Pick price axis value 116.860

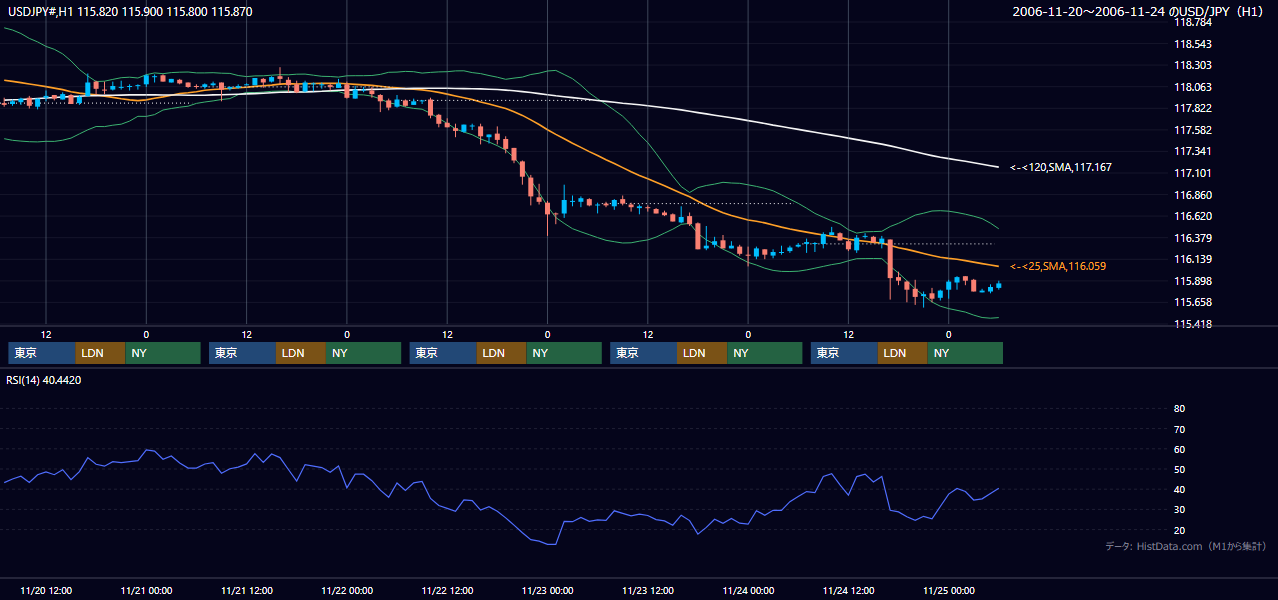(x=1193, y=195)
